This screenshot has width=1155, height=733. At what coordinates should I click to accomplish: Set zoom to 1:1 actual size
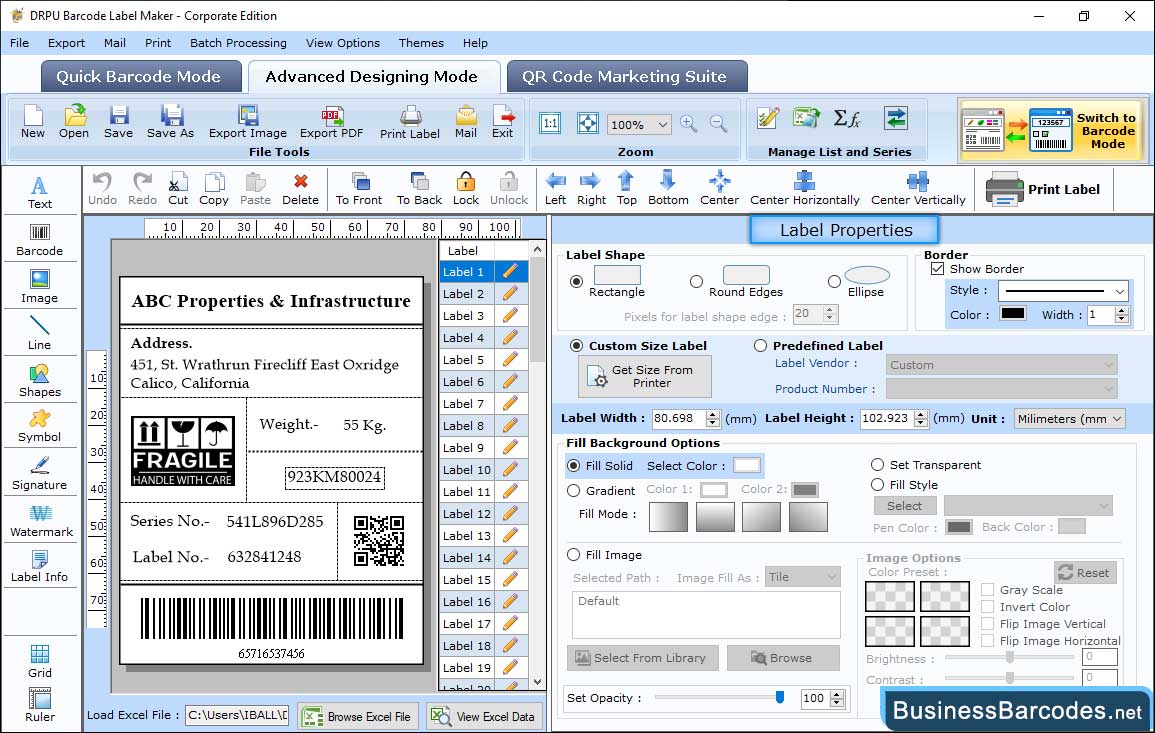[x=550, y=123]
